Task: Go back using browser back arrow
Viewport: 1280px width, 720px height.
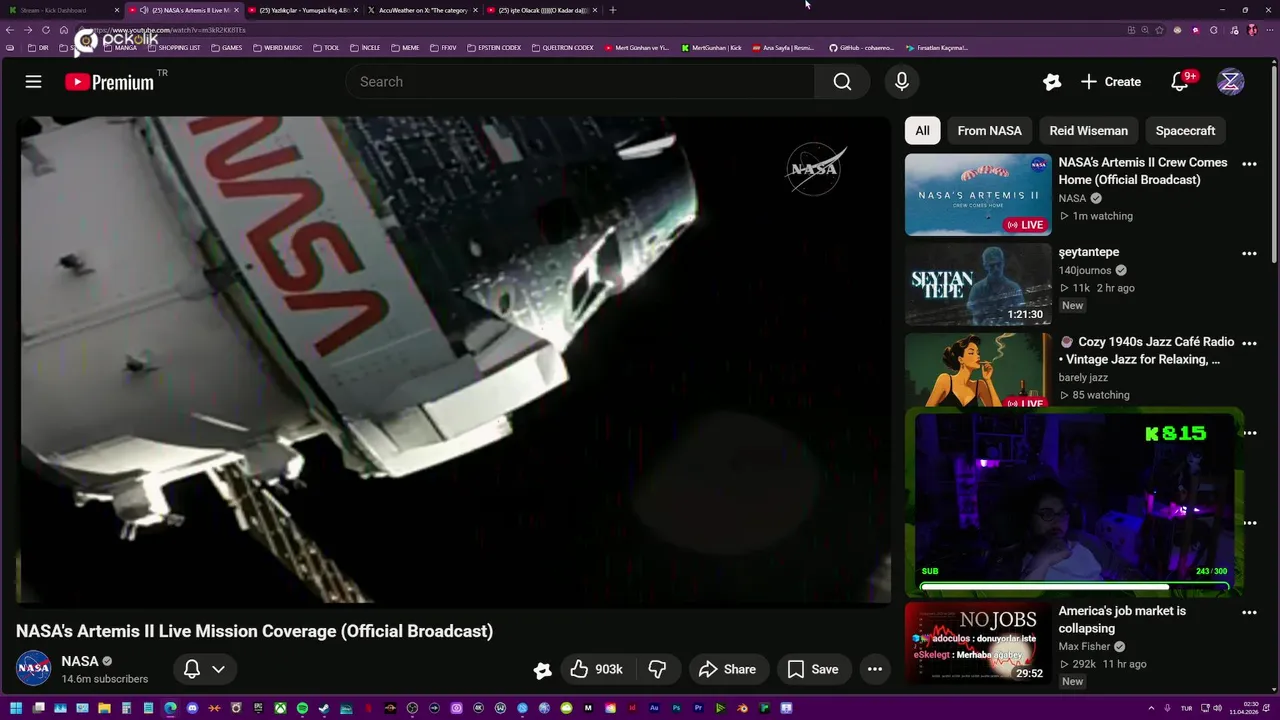Action: [12, 30]
